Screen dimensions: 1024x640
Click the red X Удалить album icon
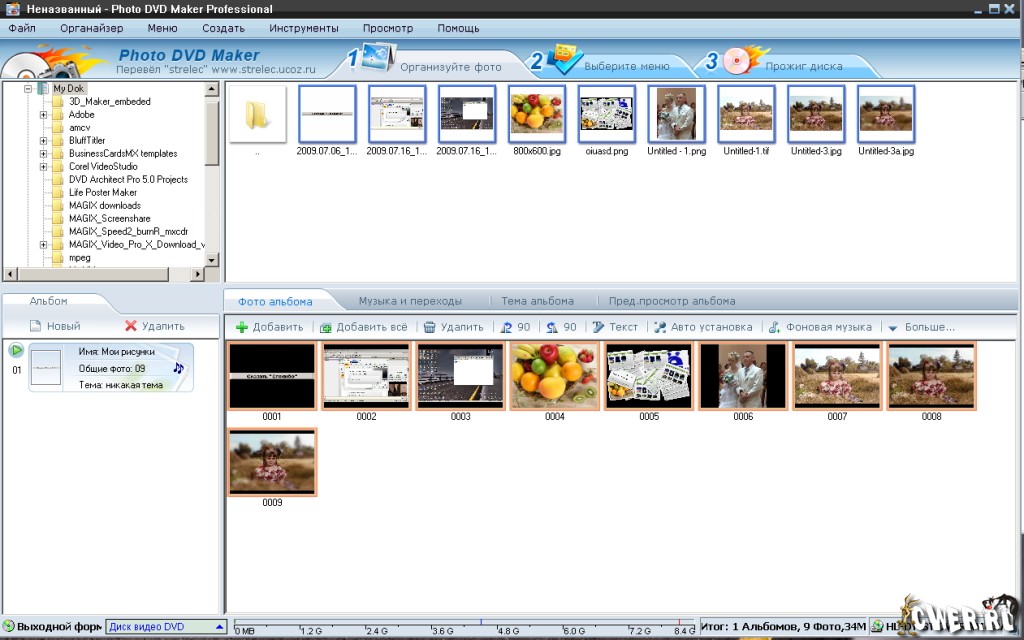(x=131, y=326)
